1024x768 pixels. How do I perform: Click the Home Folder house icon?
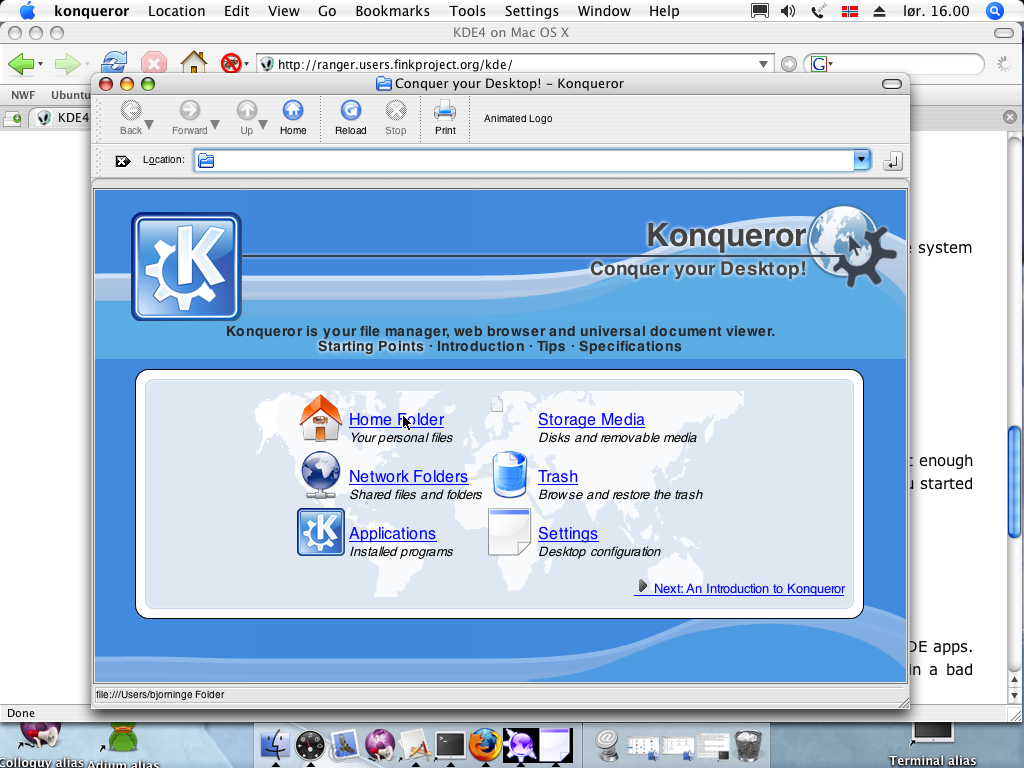(x=320, y=418)
